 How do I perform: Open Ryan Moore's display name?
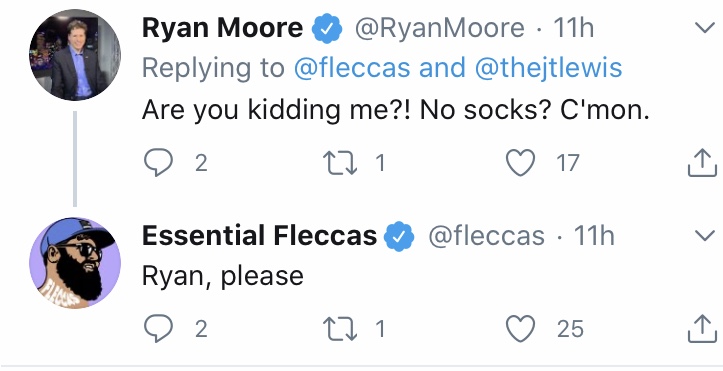pyautogui.click(x=222, y=28)
